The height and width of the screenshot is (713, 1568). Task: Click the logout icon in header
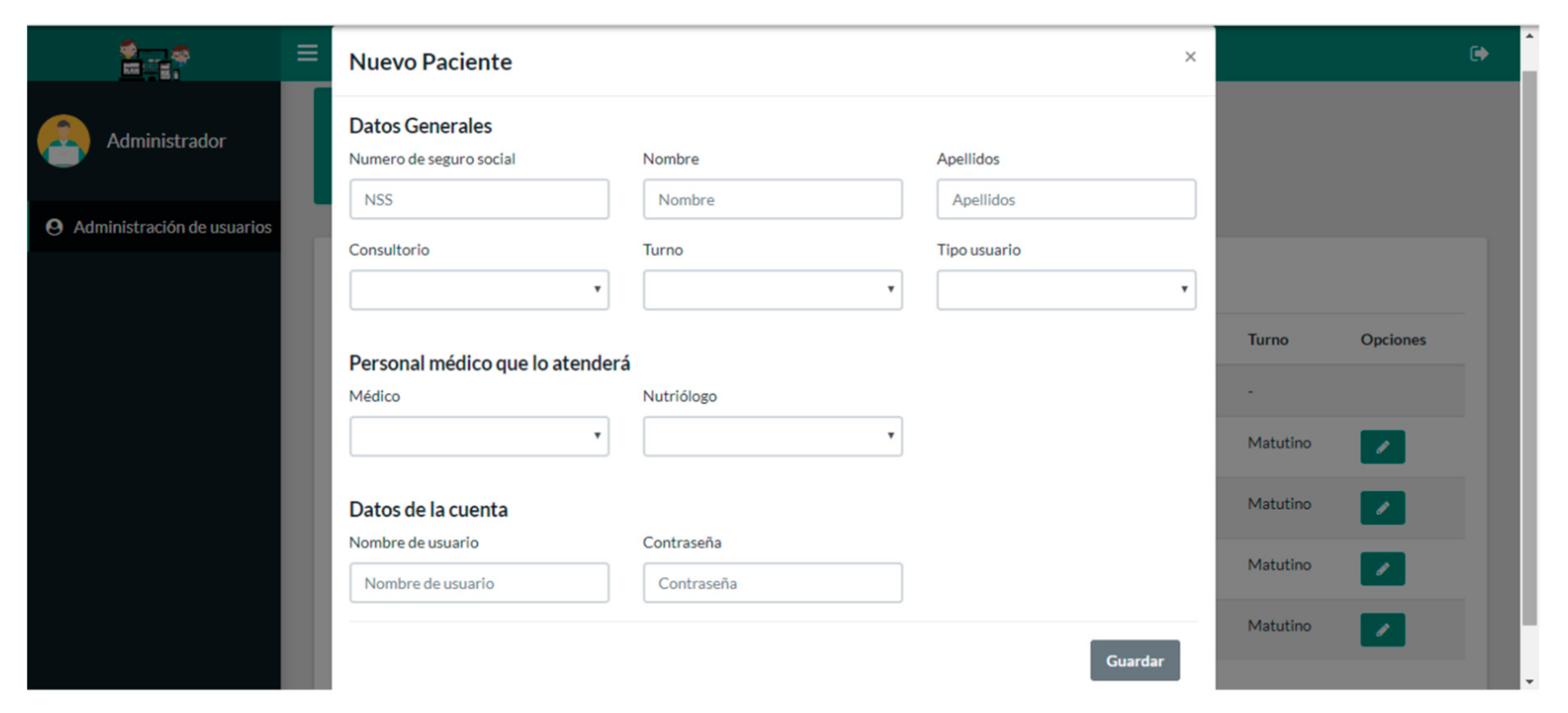1479,53
